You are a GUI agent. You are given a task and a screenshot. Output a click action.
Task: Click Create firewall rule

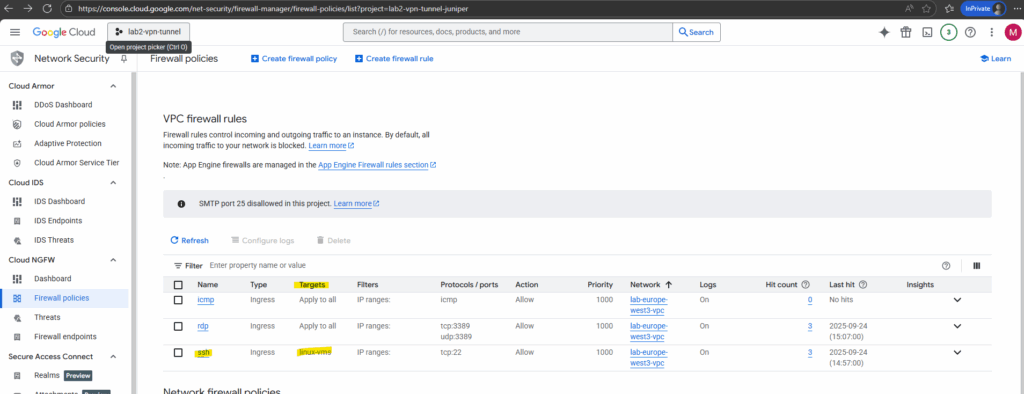click(x=394, y=59)
